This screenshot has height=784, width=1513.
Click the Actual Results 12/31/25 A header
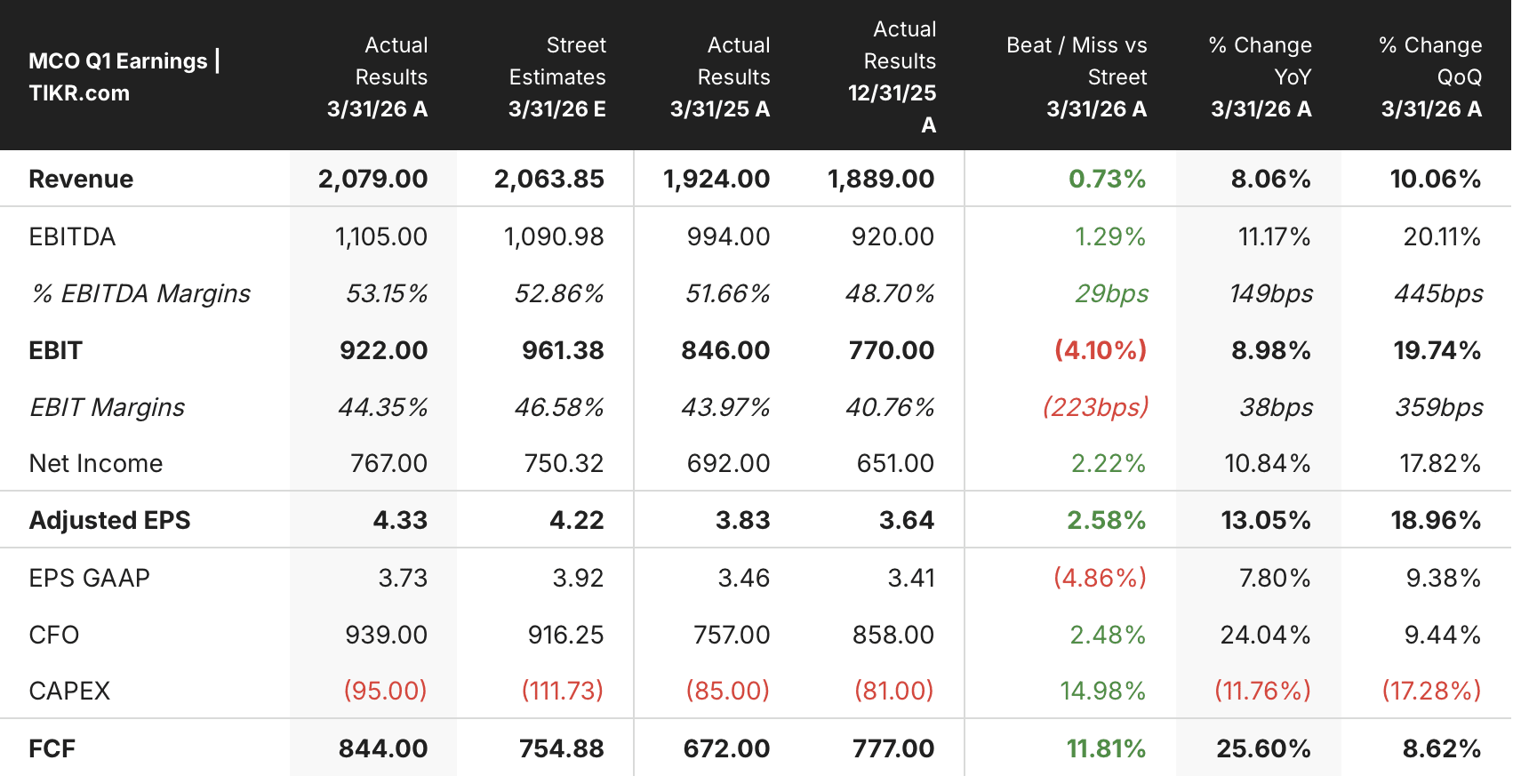pyautogui.click(x=892, y=76)
